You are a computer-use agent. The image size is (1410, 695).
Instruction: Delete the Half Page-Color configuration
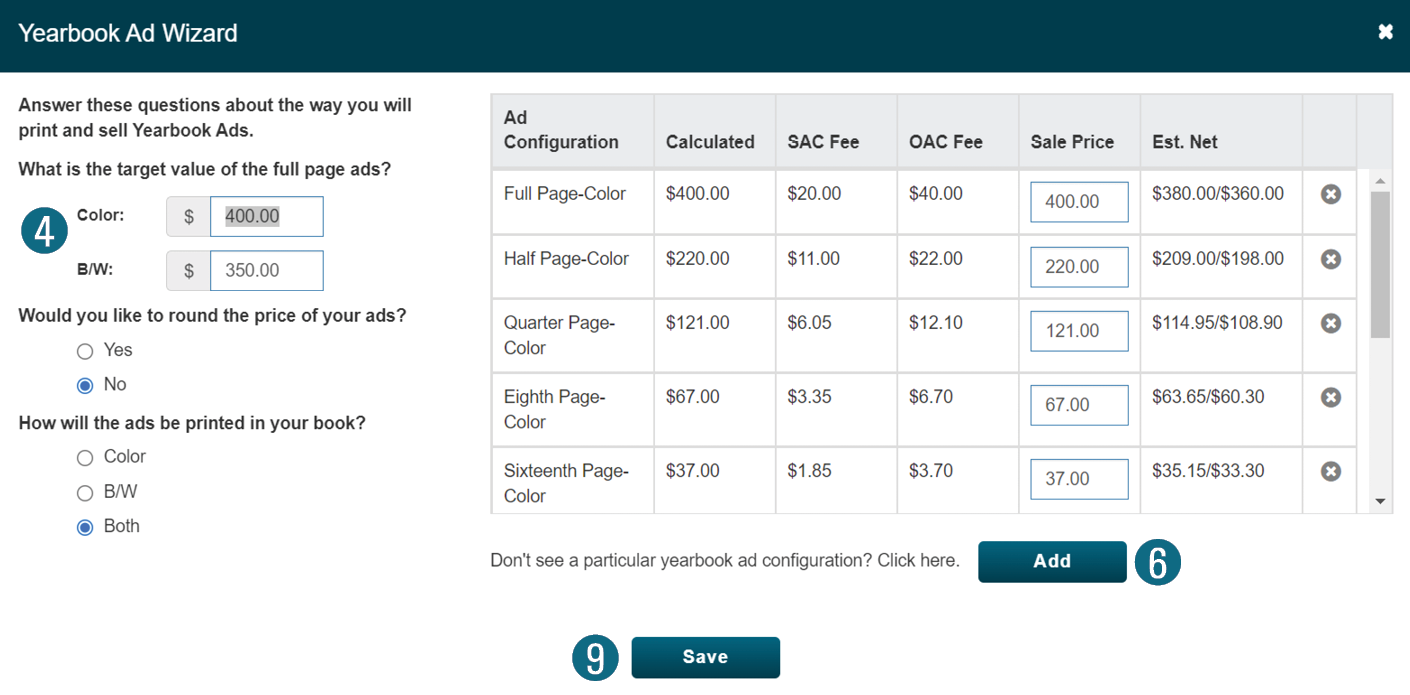1330,259
